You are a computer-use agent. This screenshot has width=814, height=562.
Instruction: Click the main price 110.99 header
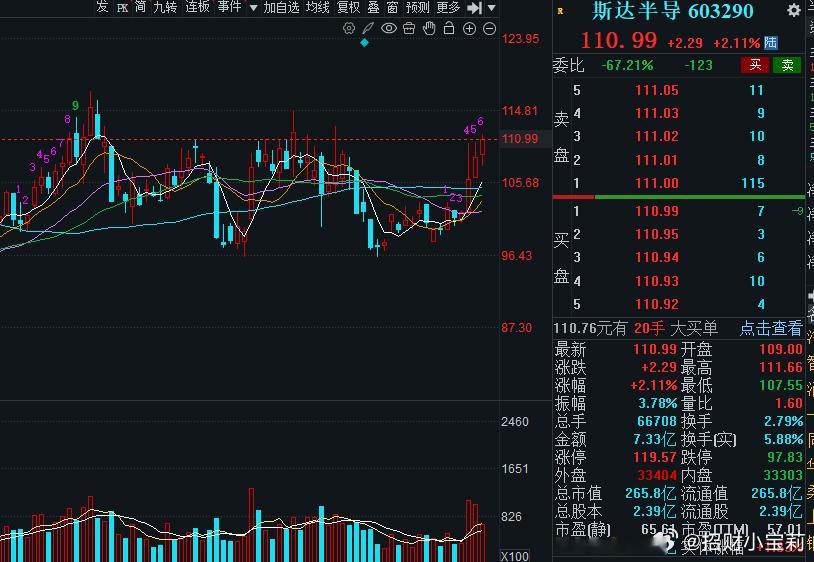tap(618, 40)
